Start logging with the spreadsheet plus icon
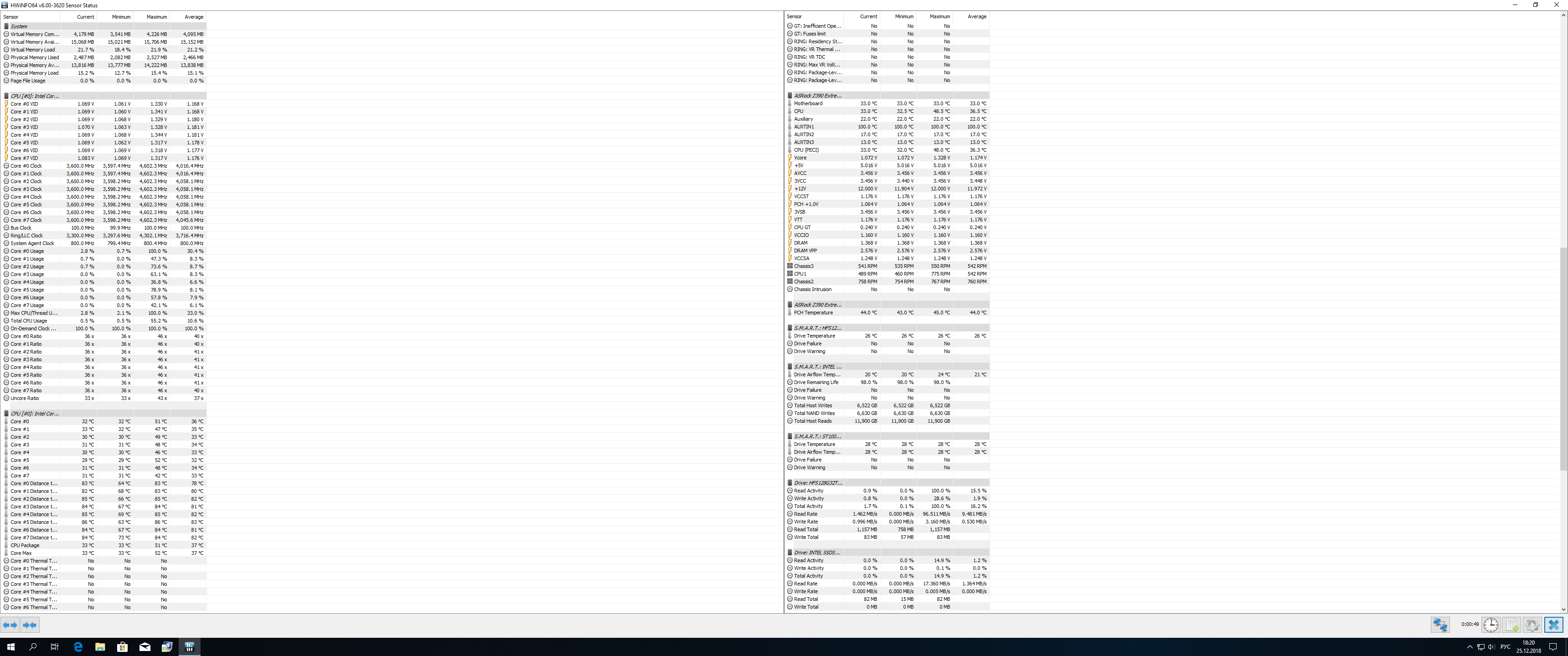 pos(1512,625)
